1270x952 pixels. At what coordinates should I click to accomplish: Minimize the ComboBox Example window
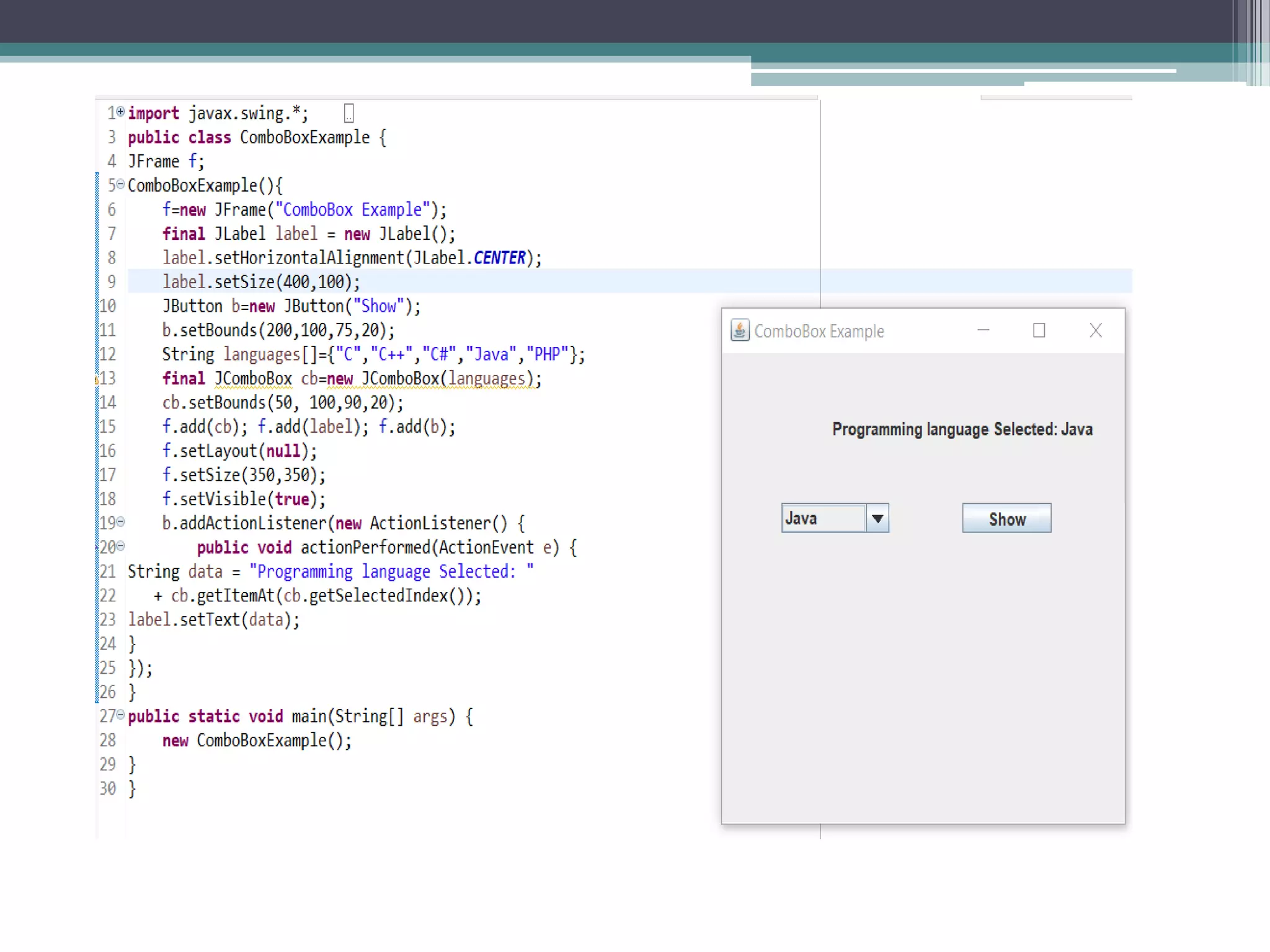[983, 330]
